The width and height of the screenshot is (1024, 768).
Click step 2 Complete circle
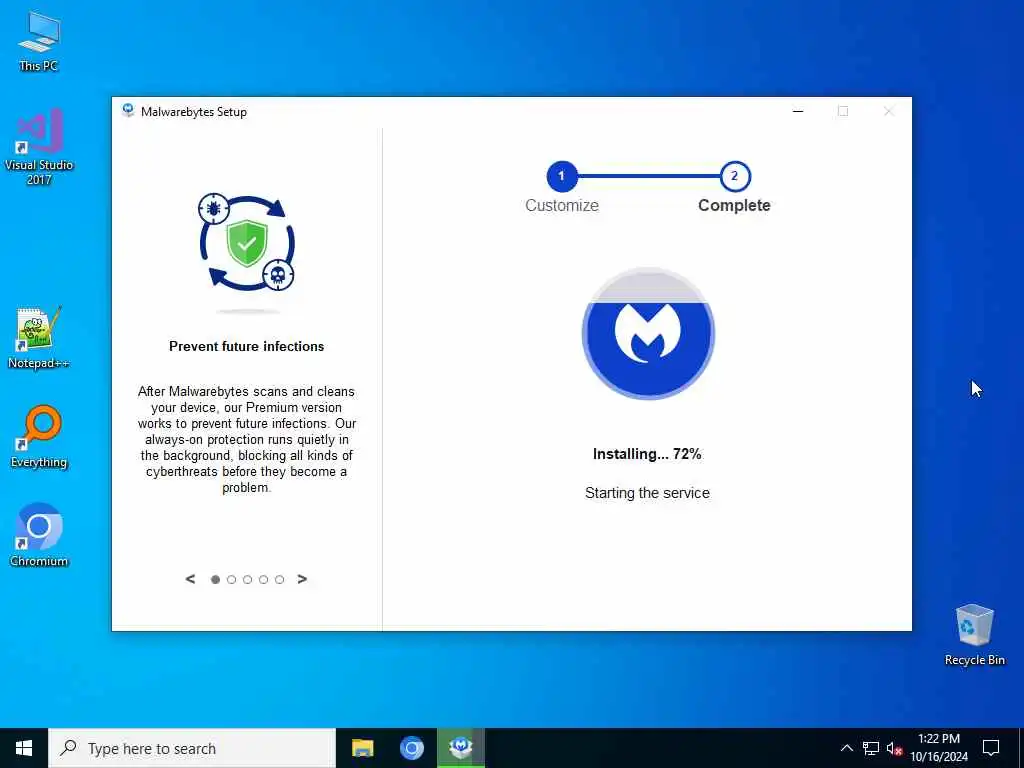(x=735, y=176)
